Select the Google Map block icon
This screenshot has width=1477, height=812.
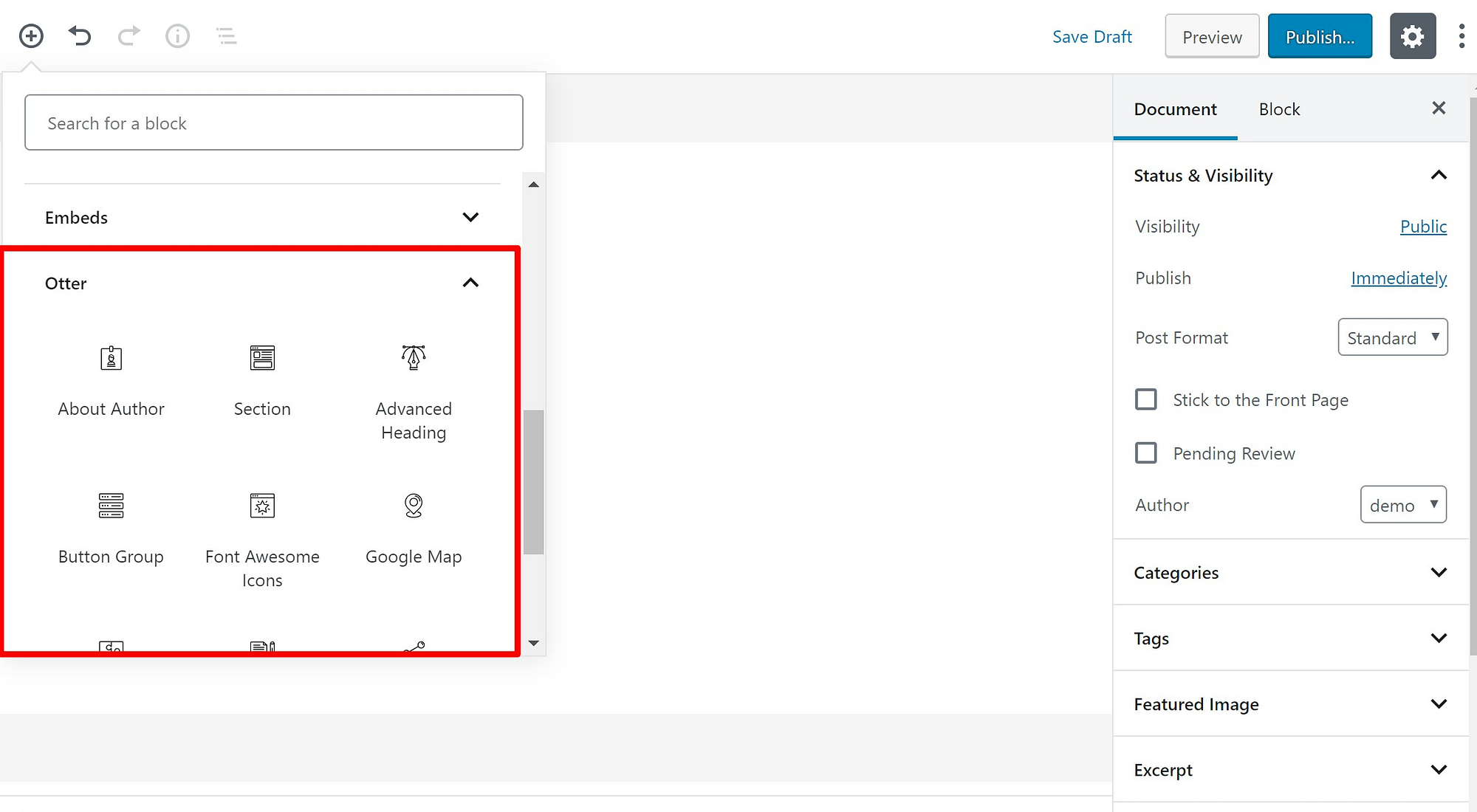click(412, 505)
